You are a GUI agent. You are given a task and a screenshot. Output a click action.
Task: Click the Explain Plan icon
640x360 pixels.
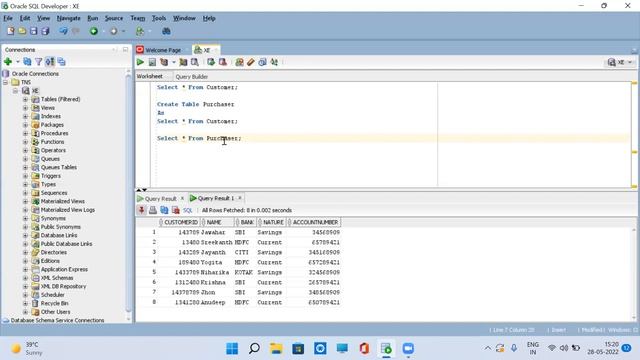164,62
